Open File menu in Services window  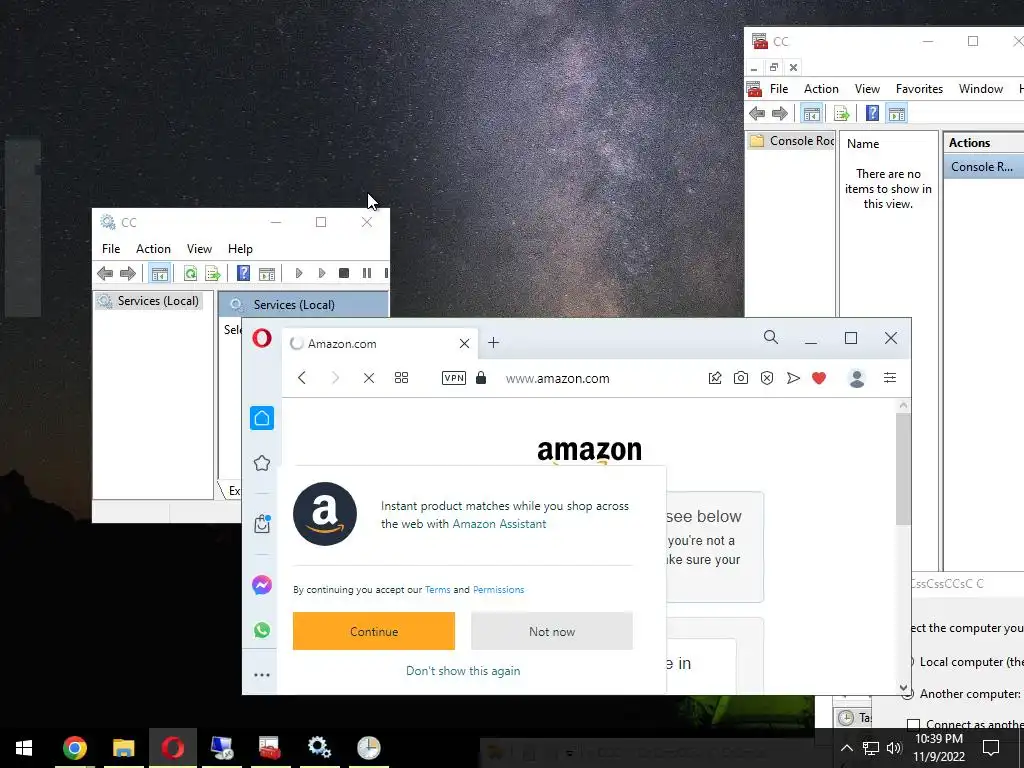pos(111,249)
